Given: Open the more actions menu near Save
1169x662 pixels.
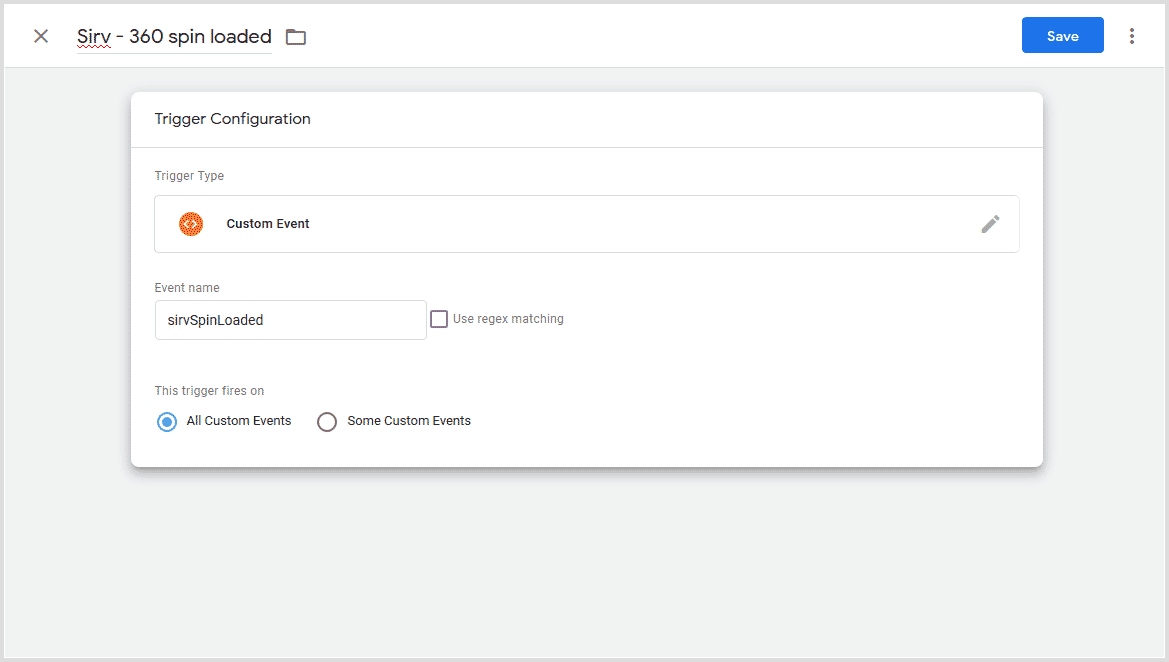Looking at the screenshot, I should [1131, 35].
